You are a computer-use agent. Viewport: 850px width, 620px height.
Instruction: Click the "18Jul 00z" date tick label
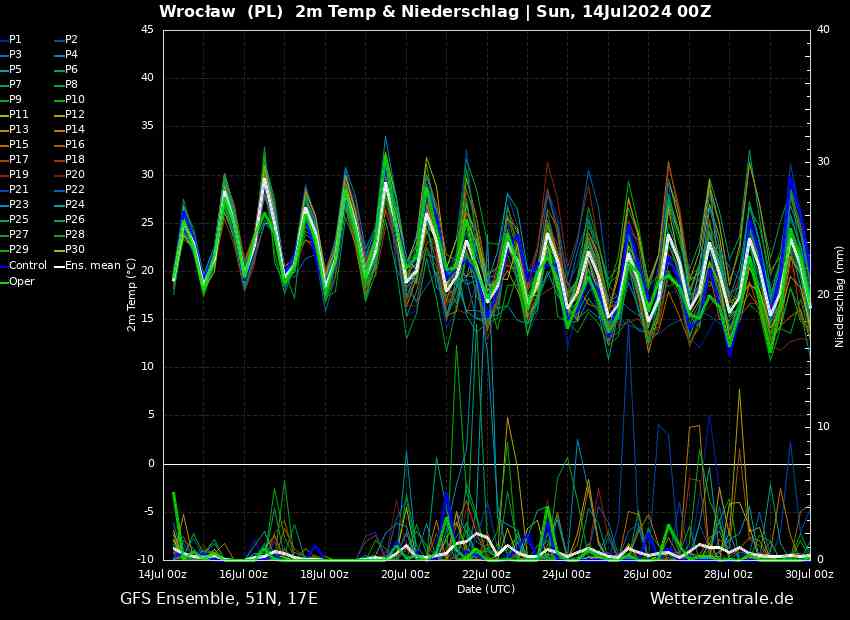point(324,574)
